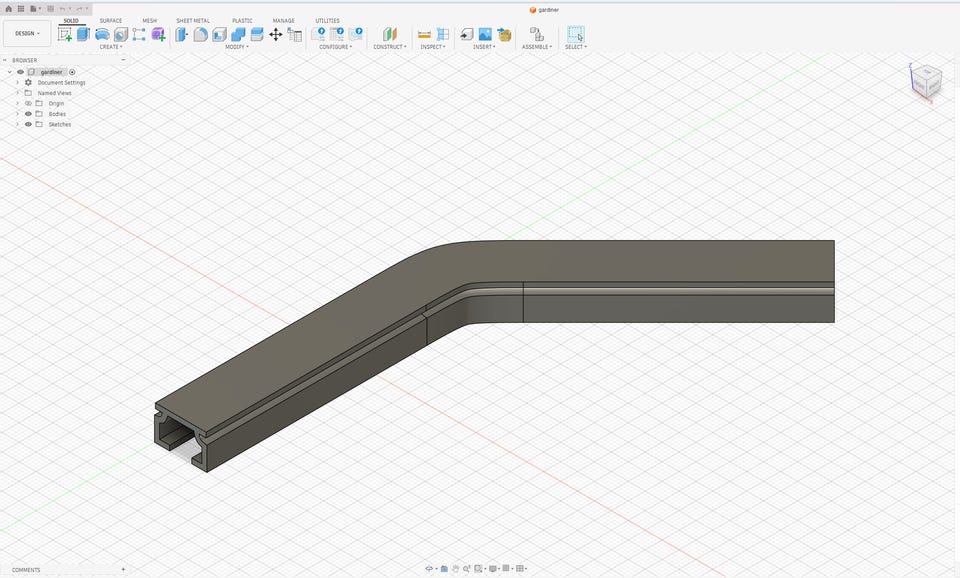
Task: Open the Select dropdown menu
Action: click(x=576, y=47)
